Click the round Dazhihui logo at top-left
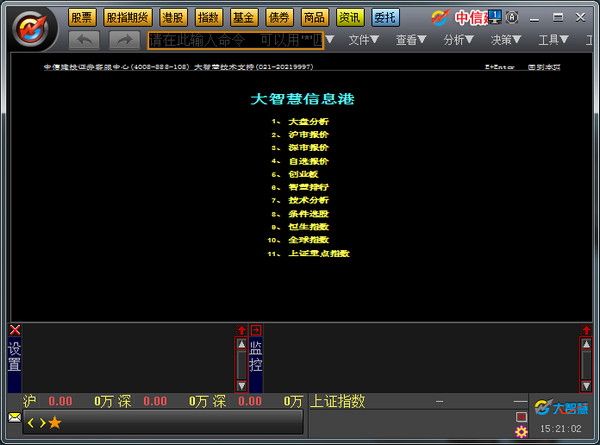This screenshot has height=445, width=600. click(31, 29)
